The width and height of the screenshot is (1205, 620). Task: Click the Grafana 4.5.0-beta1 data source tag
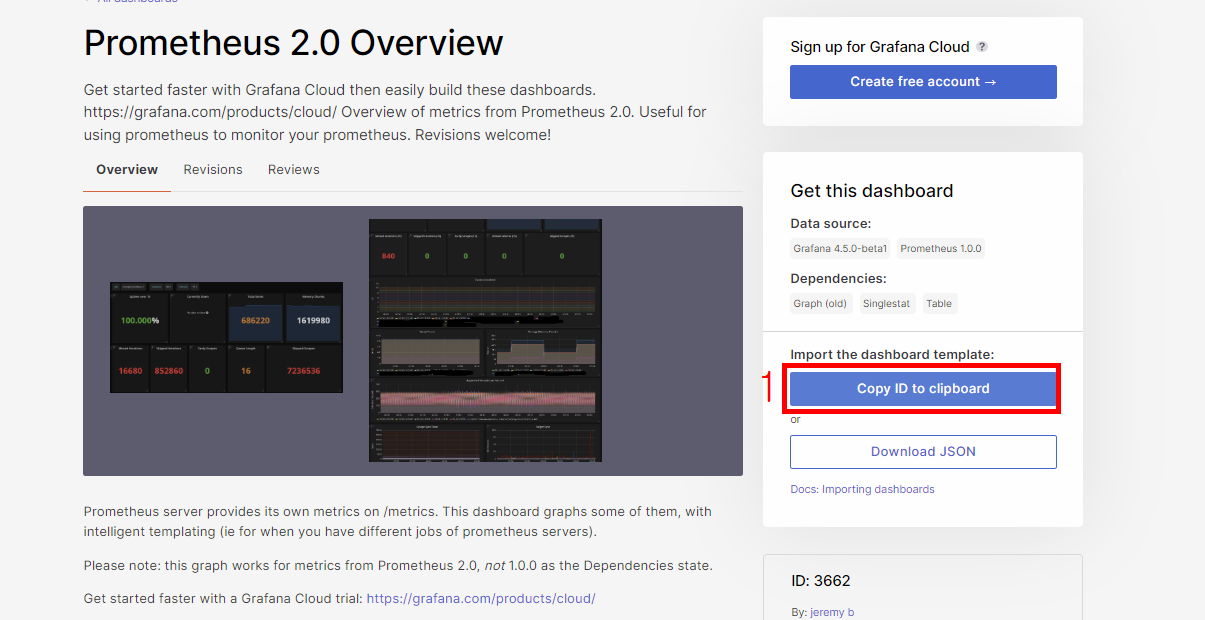point(840,248)
